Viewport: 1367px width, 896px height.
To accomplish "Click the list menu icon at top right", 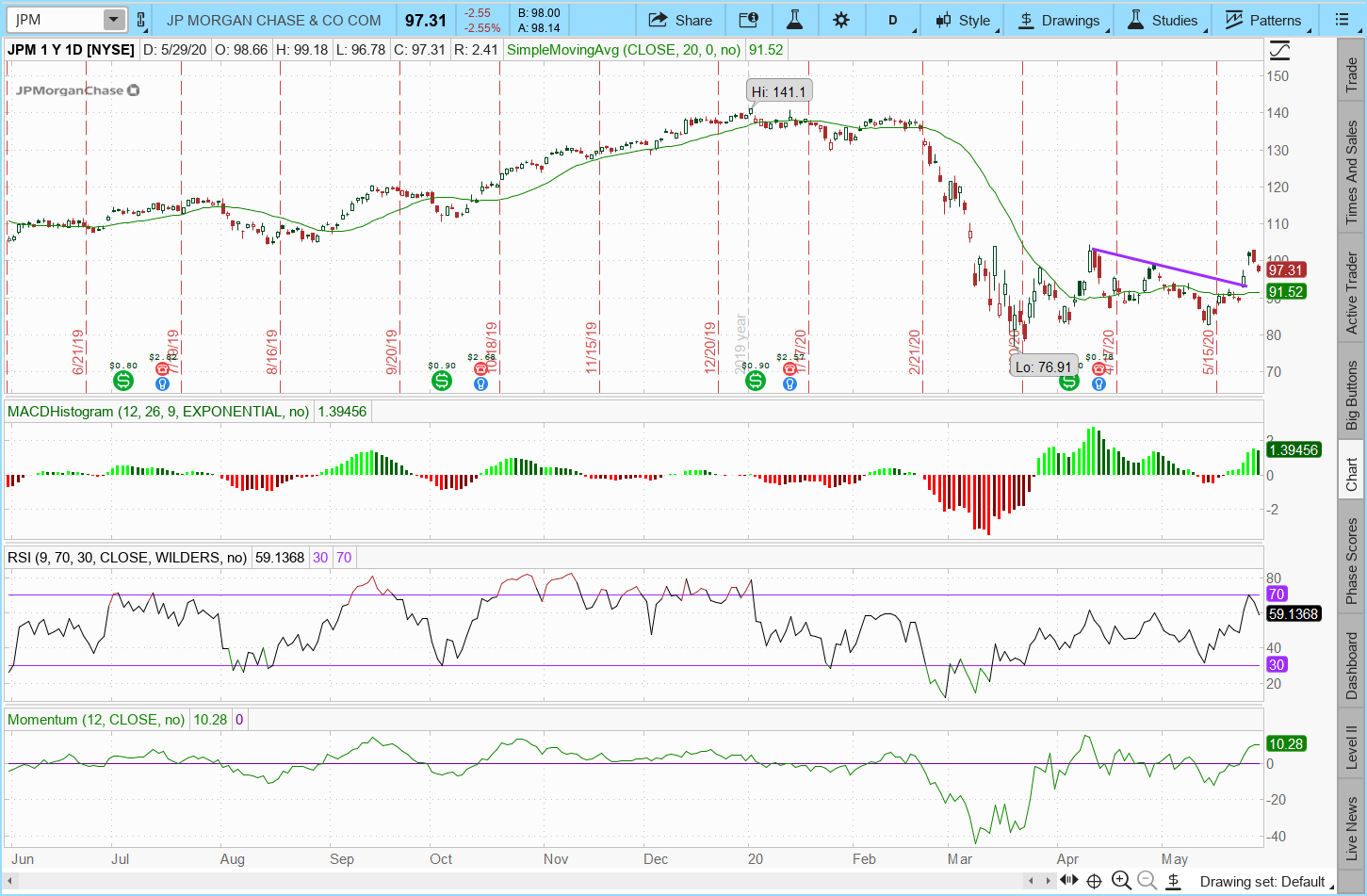I will click(1342, 20).
